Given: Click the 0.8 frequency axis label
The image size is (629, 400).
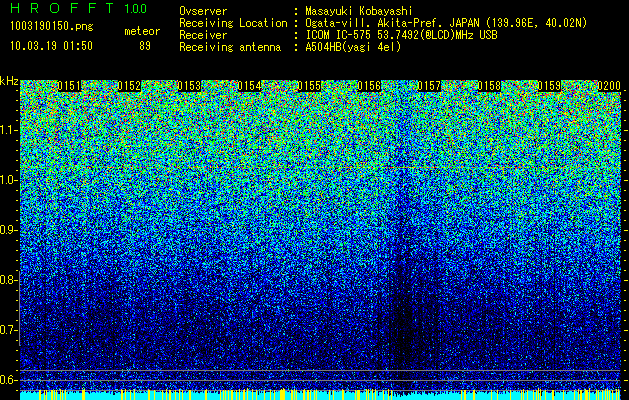Looking at the screenshot, I should 9,280.
